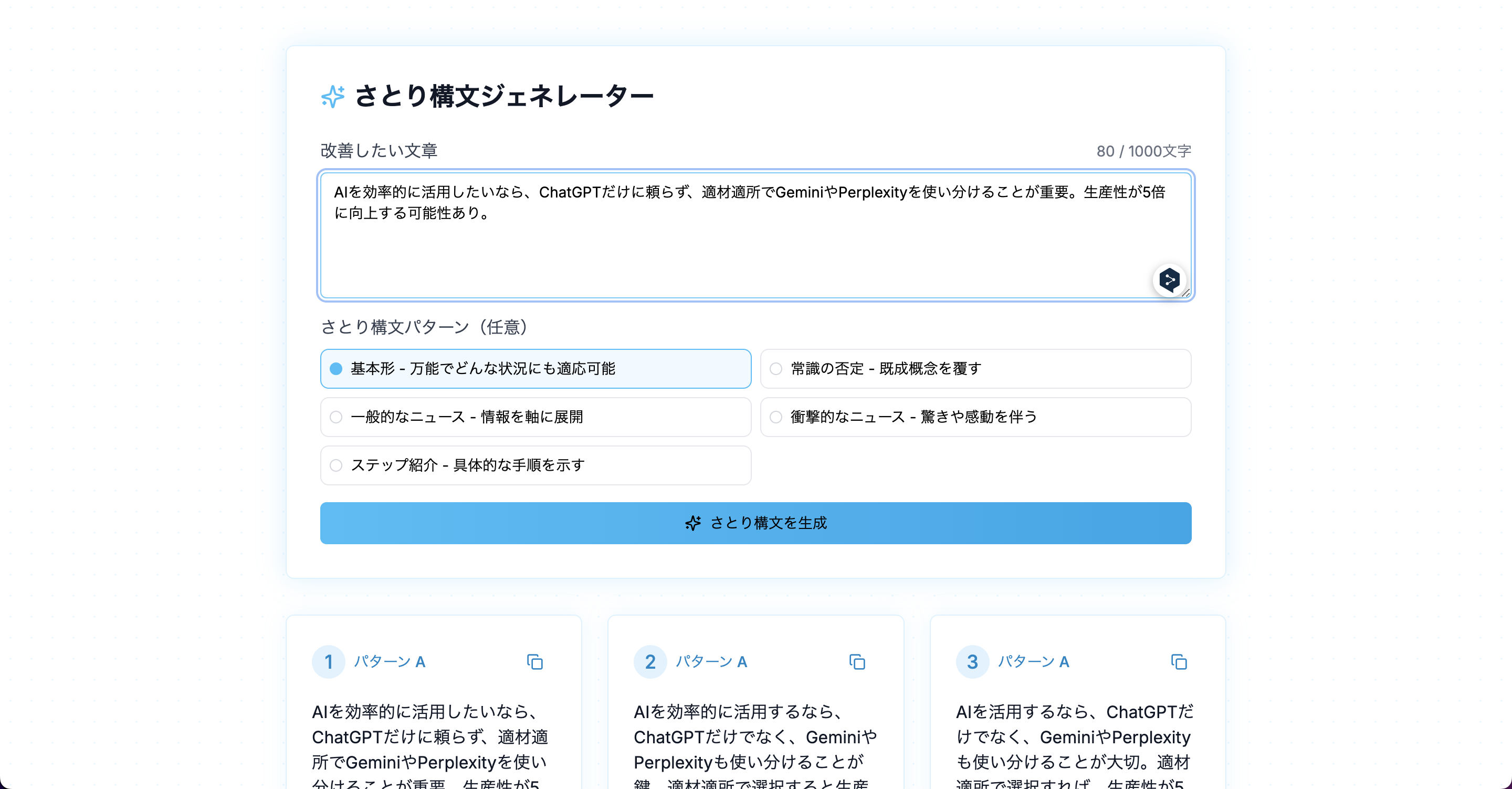Choose the 一般的なニュース pattern option

(x=337, y=417)
